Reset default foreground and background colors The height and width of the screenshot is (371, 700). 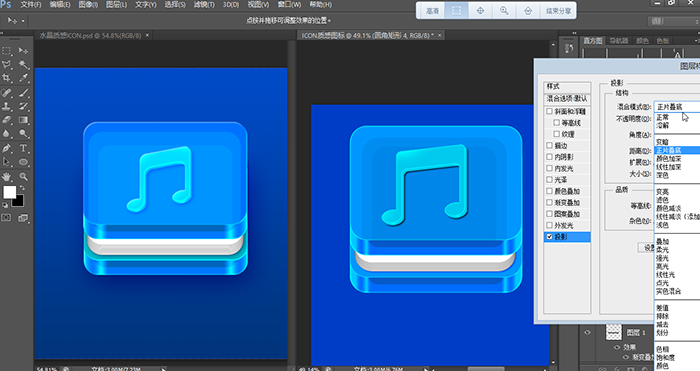click(5, 205)
